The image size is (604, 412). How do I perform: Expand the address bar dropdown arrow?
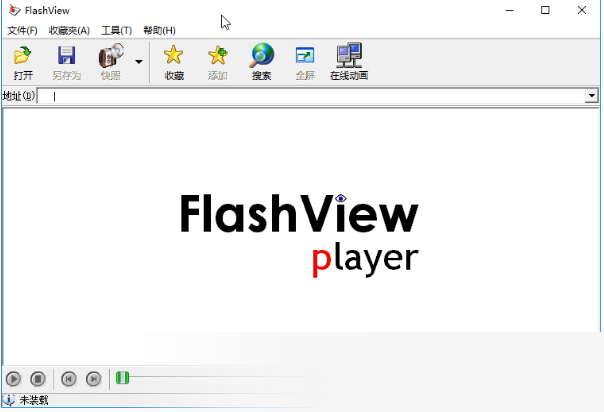tap(591, 96)
